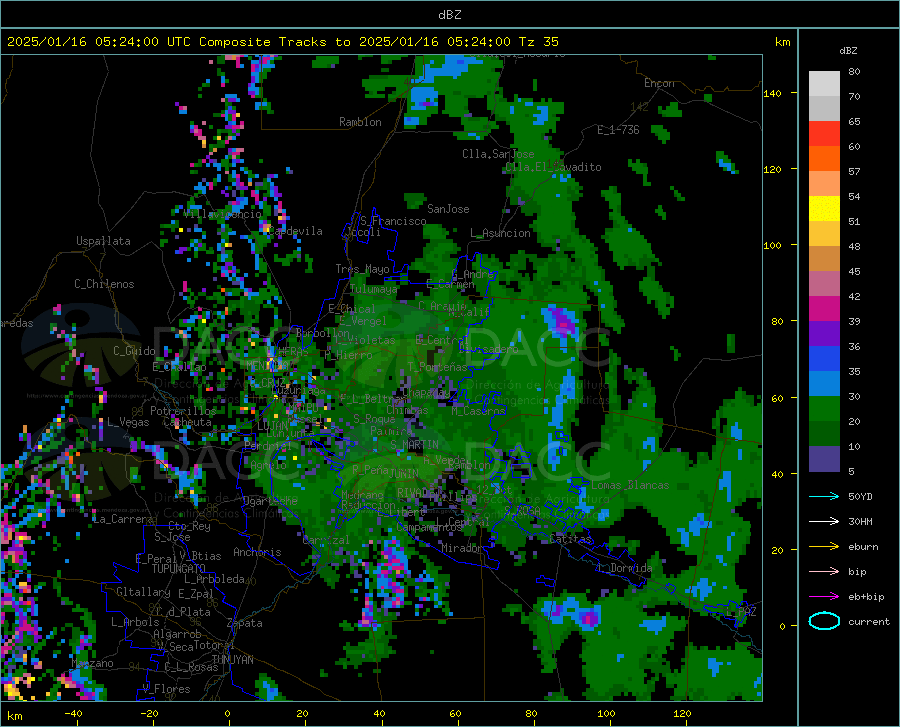Click the 100 km vertical axis tick
Image resolution: width=900 pixels, height=727 pixels.
773,245
